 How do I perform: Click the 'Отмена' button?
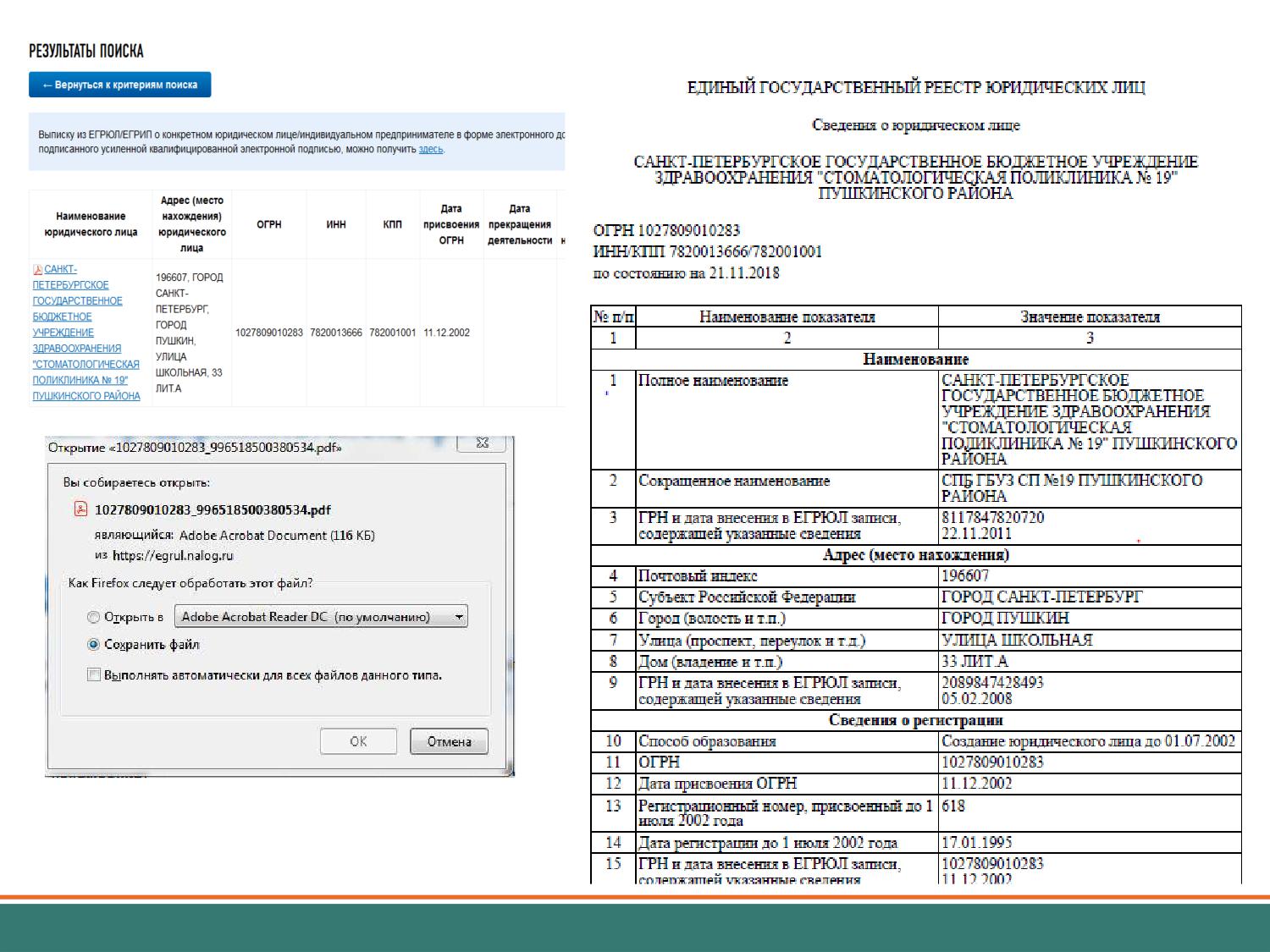coord(449,741)
